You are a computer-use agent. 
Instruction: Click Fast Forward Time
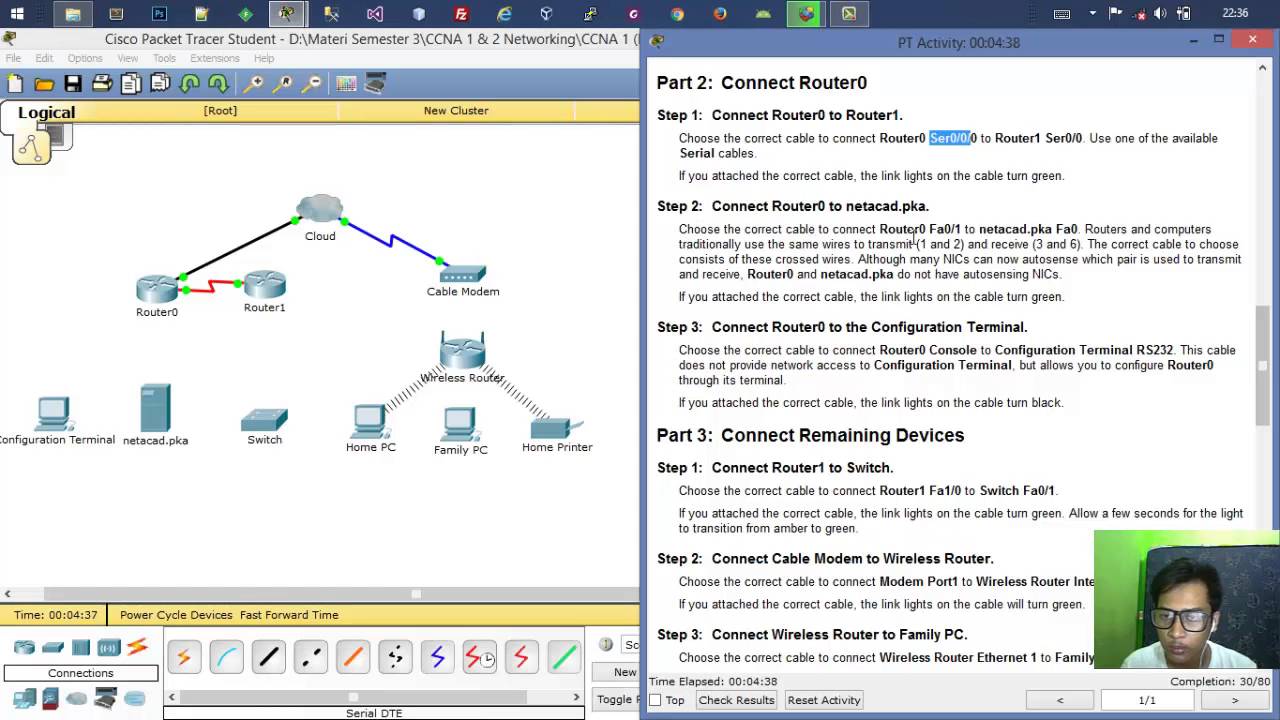point(289,615)
